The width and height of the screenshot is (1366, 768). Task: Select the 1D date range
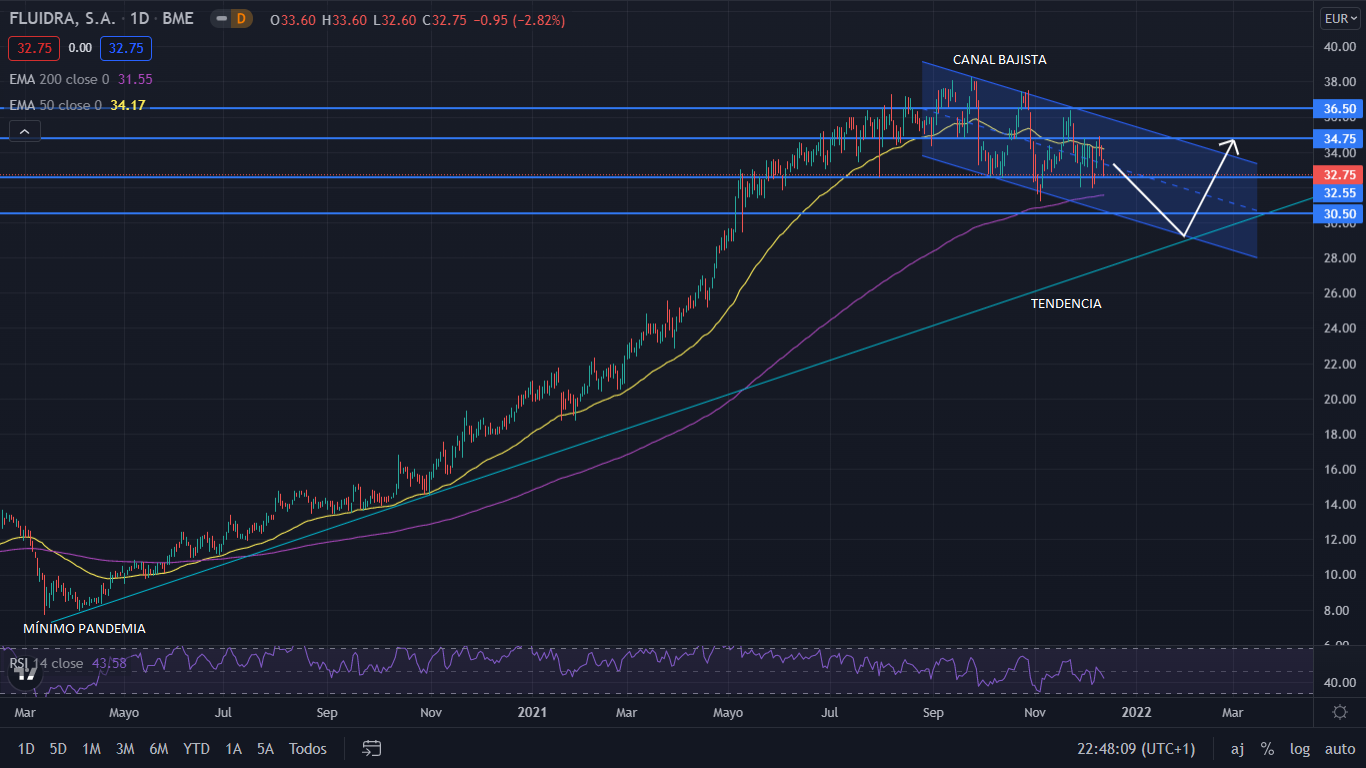[26, 748]
